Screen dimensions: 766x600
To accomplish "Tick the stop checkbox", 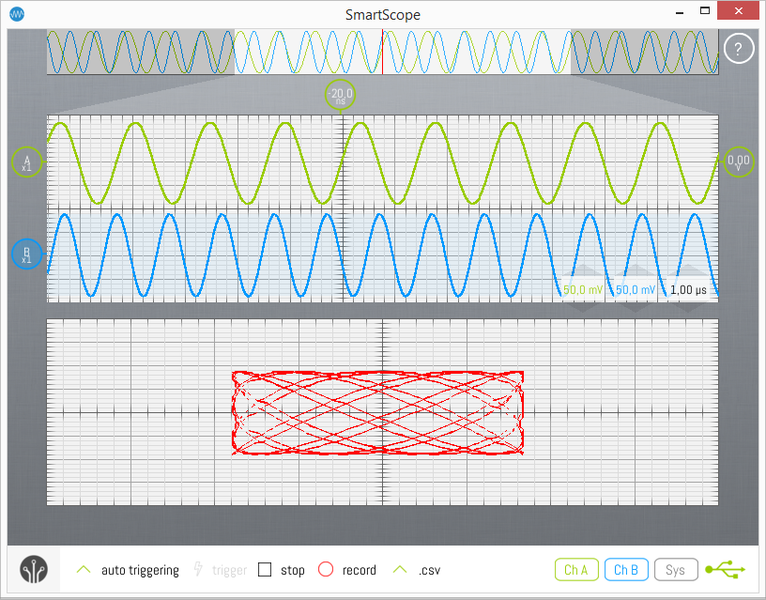I will click(265, 570).
